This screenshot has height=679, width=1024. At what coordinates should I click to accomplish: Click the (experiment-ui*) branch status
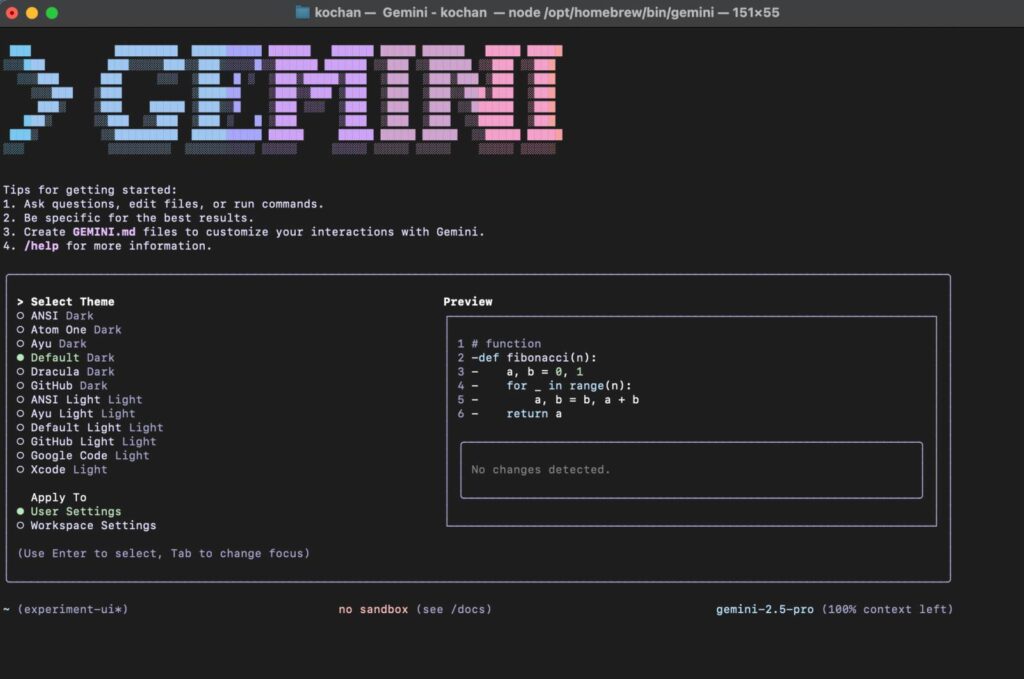[x=72, y=609]
